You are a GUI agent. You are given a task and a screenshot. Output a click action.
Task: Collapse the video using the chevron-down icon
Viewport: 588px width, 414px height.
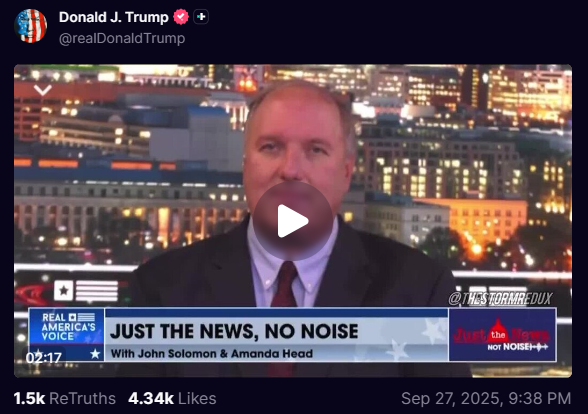[x=42, y=90]
